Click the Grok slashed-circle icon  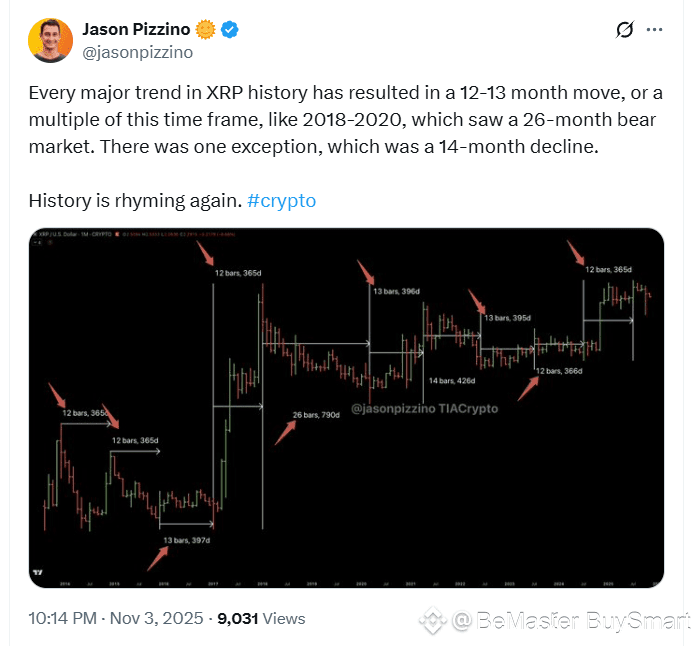click(625, 30)
